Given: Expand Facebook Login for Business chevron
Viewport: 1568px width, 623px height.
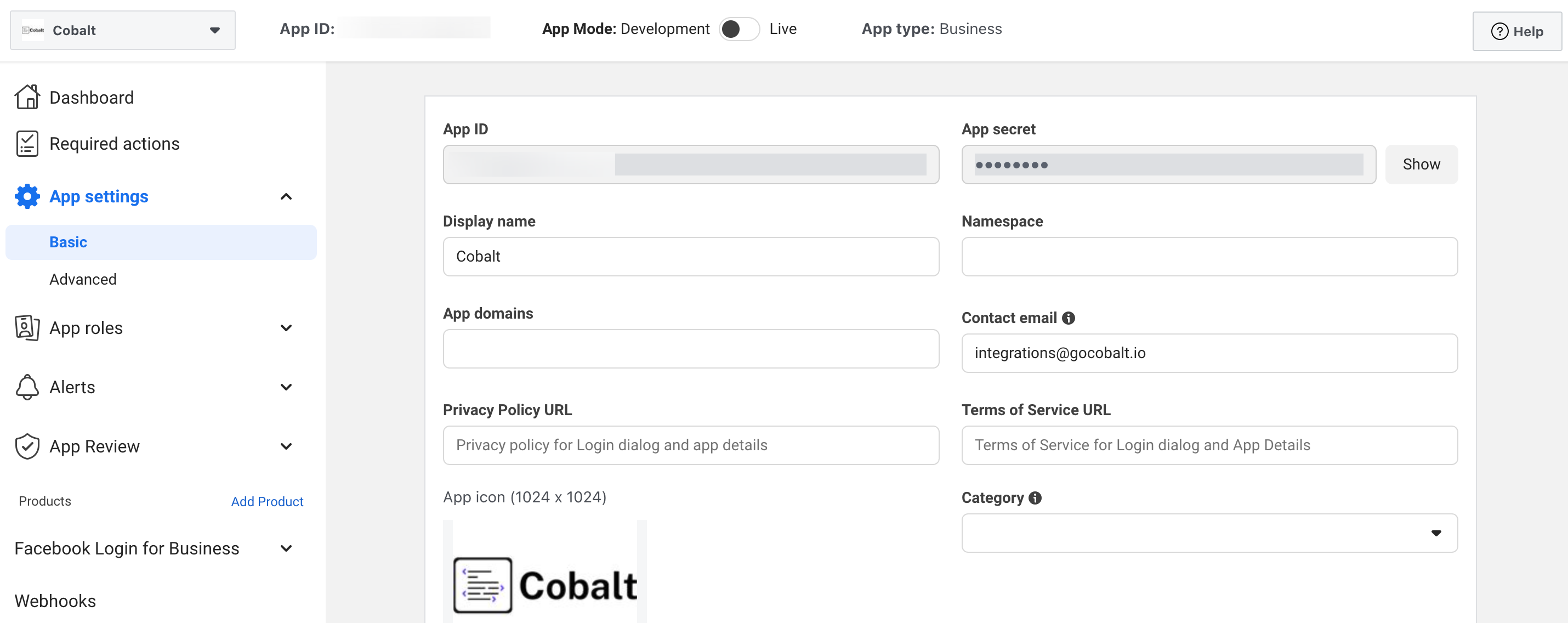Looking at the screenshot, I should click(286, 548).
